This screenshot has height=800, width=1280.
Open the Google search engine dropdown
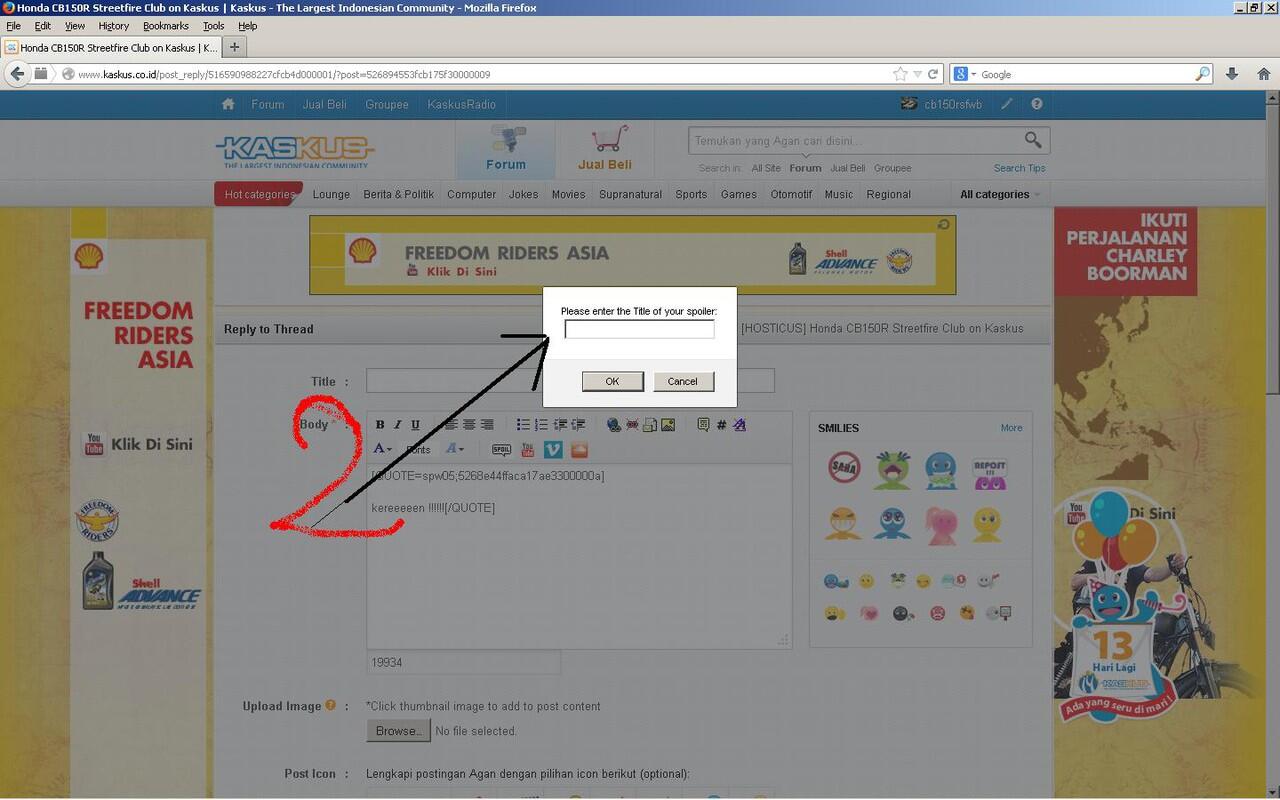964,74
